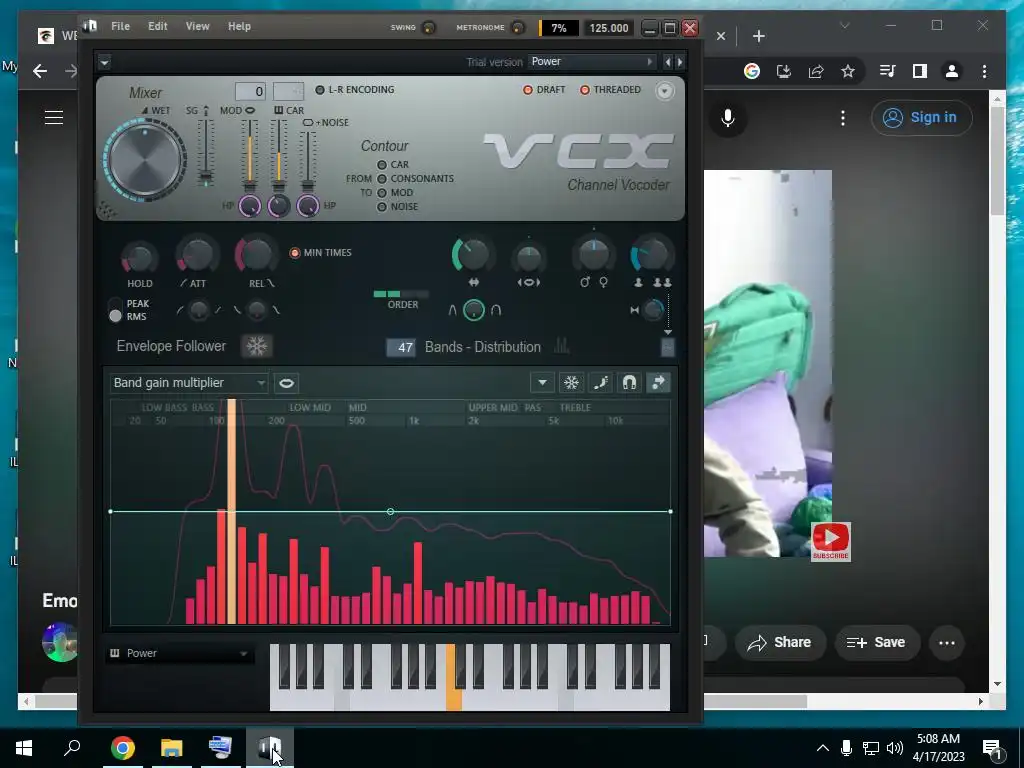Open a new browser tab
The height and width of the screenshot is (768, 1024).
(x=758, y=36)
